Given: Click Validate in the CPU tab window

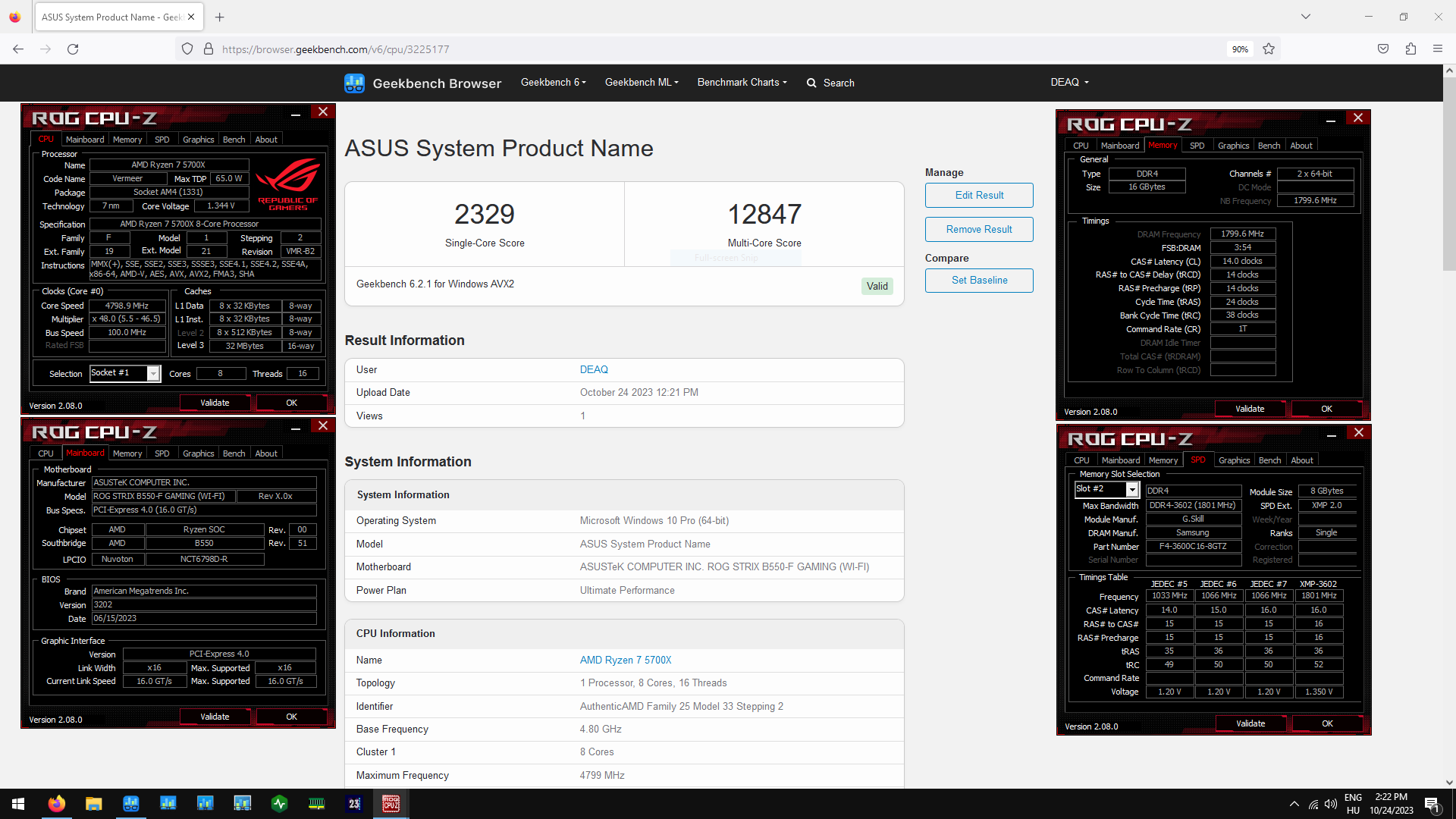Looking at the screenshot, I should coord(215,403).
